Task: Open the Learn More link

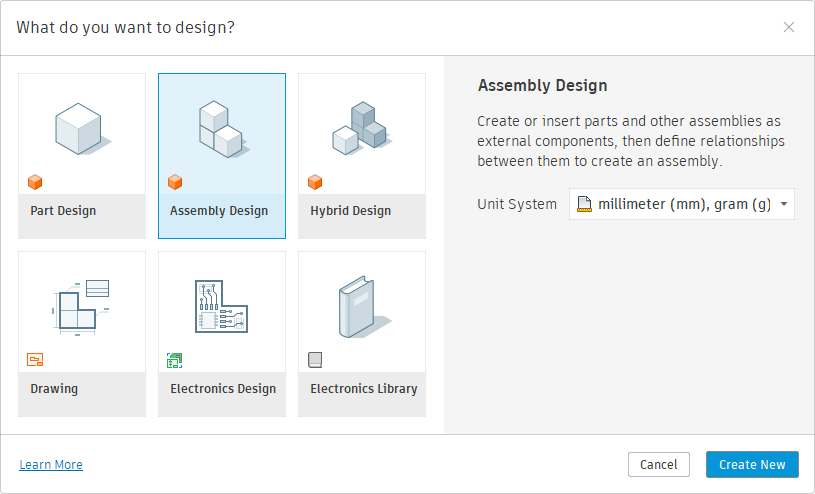Action: pyautogui.click(x=51, y=465)
